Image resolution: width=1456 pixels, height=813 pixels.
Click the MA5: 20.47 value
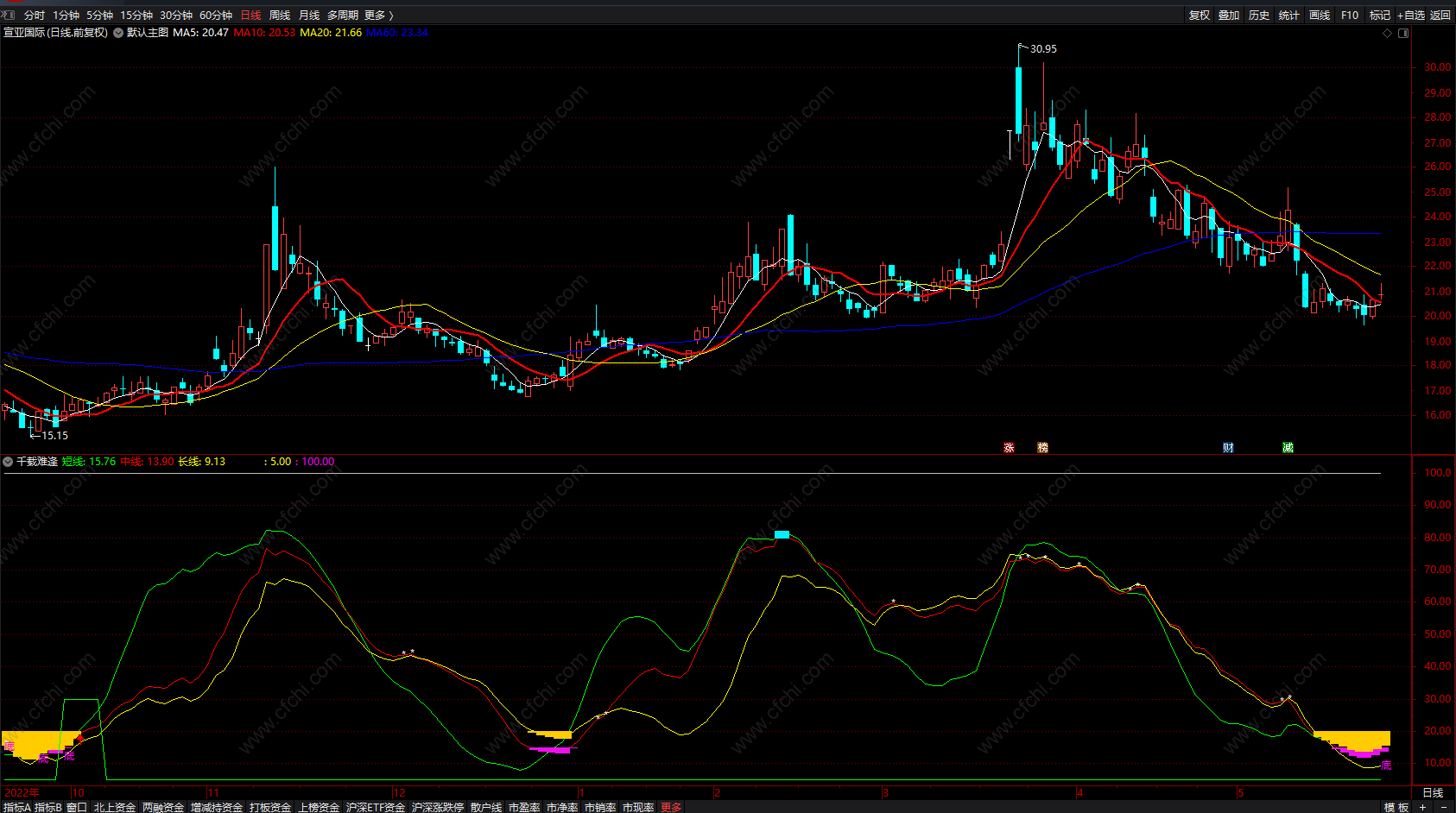[x=201, y=33]
